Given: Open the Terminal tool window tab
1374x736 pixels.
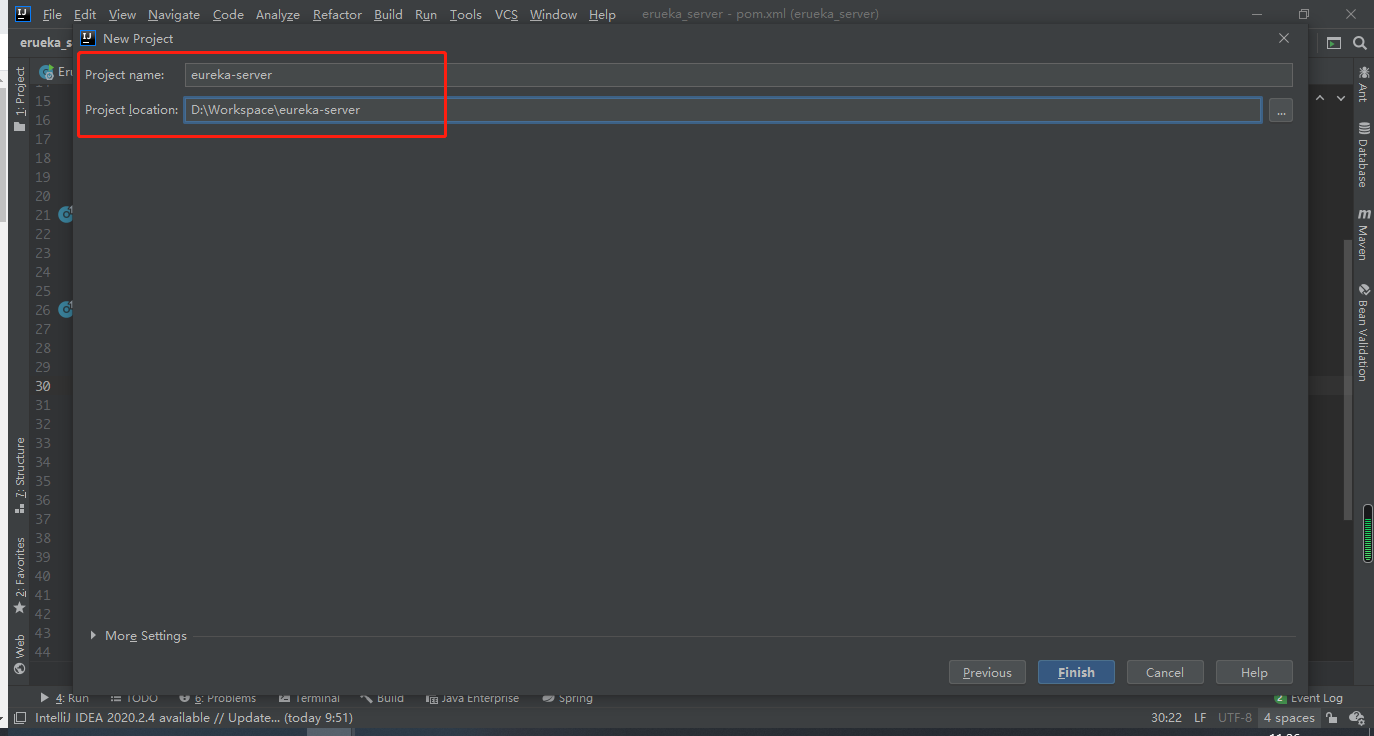Looking at the screenshot, I should point(309,698).
